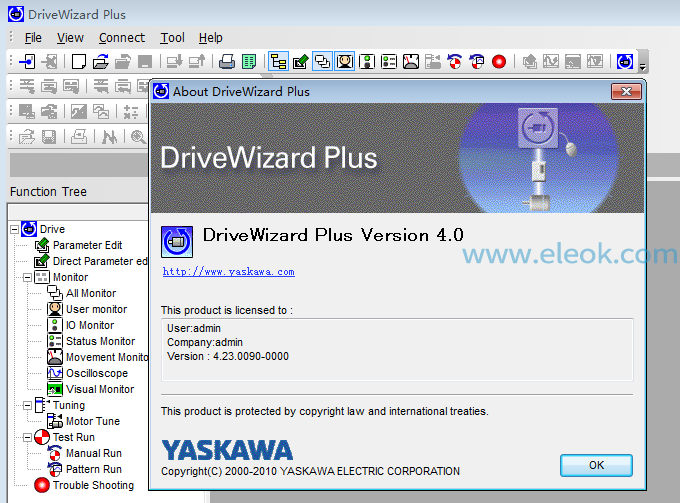Select Movement Monitor in Function Tree
This screenshot has height=503, width=680.
tap(107, 357)
